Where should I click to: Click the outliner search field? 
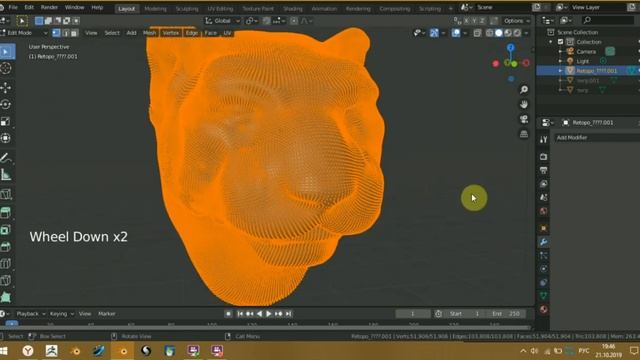click(x=608, y=20)
